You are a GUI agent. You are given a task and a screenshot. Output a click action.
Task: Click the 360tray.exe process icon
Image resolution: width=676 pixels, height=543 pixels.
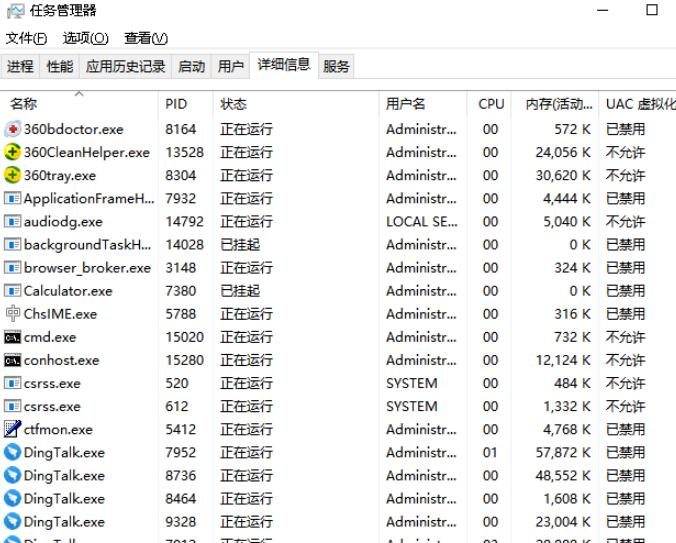click(x=13, y=175)
